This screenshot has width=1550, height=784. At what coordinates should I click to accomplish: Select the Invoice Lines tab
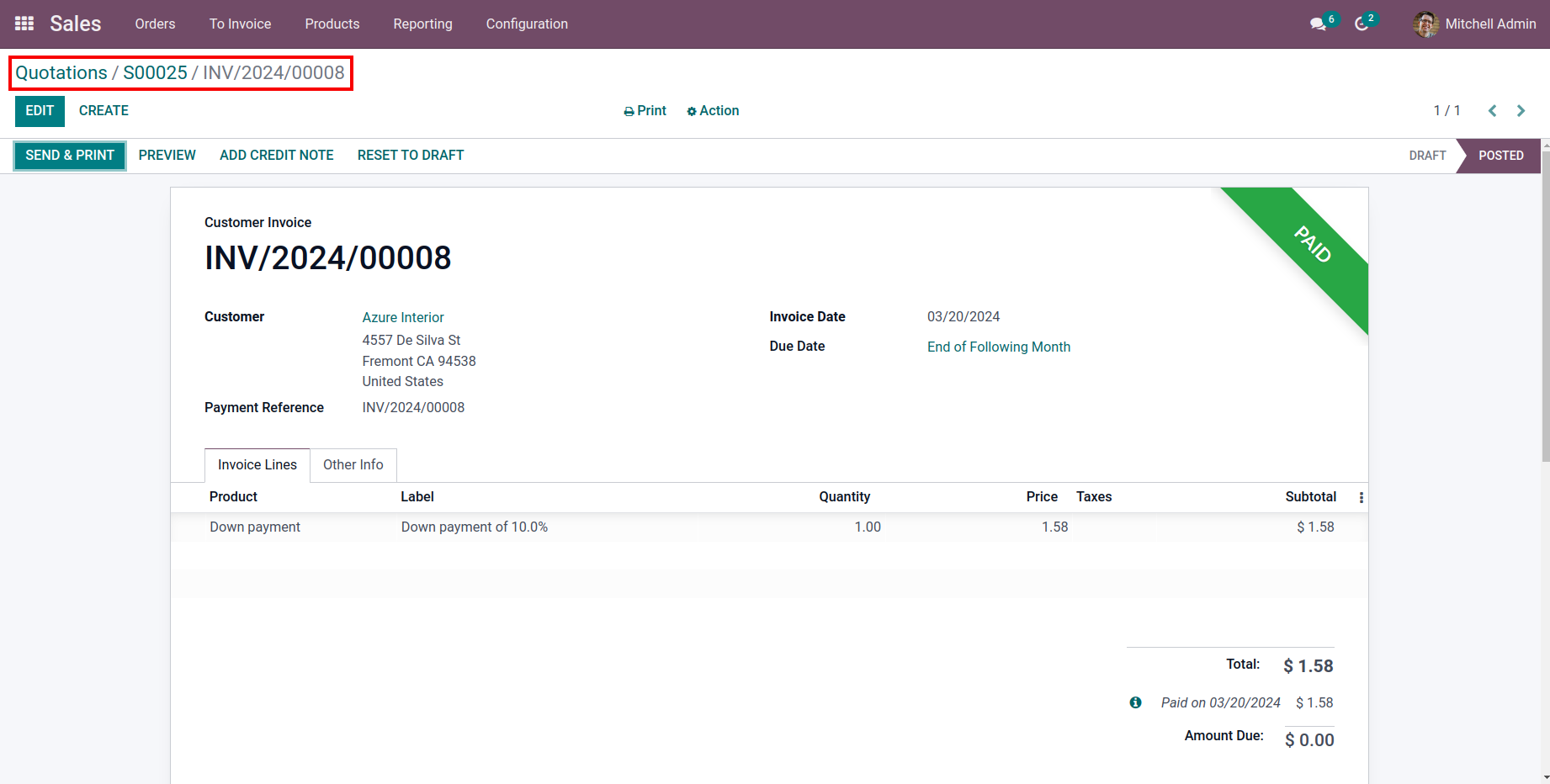click(257, 465)
